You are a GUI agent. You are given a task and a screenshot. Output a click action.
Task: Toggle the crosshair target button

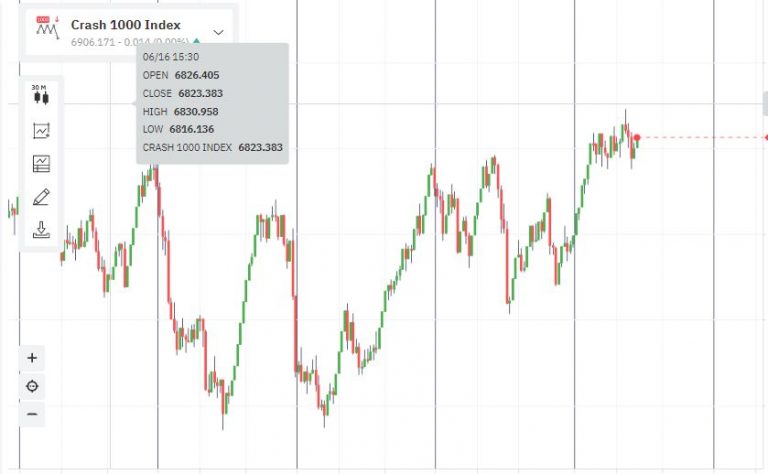tap(32, 386)
